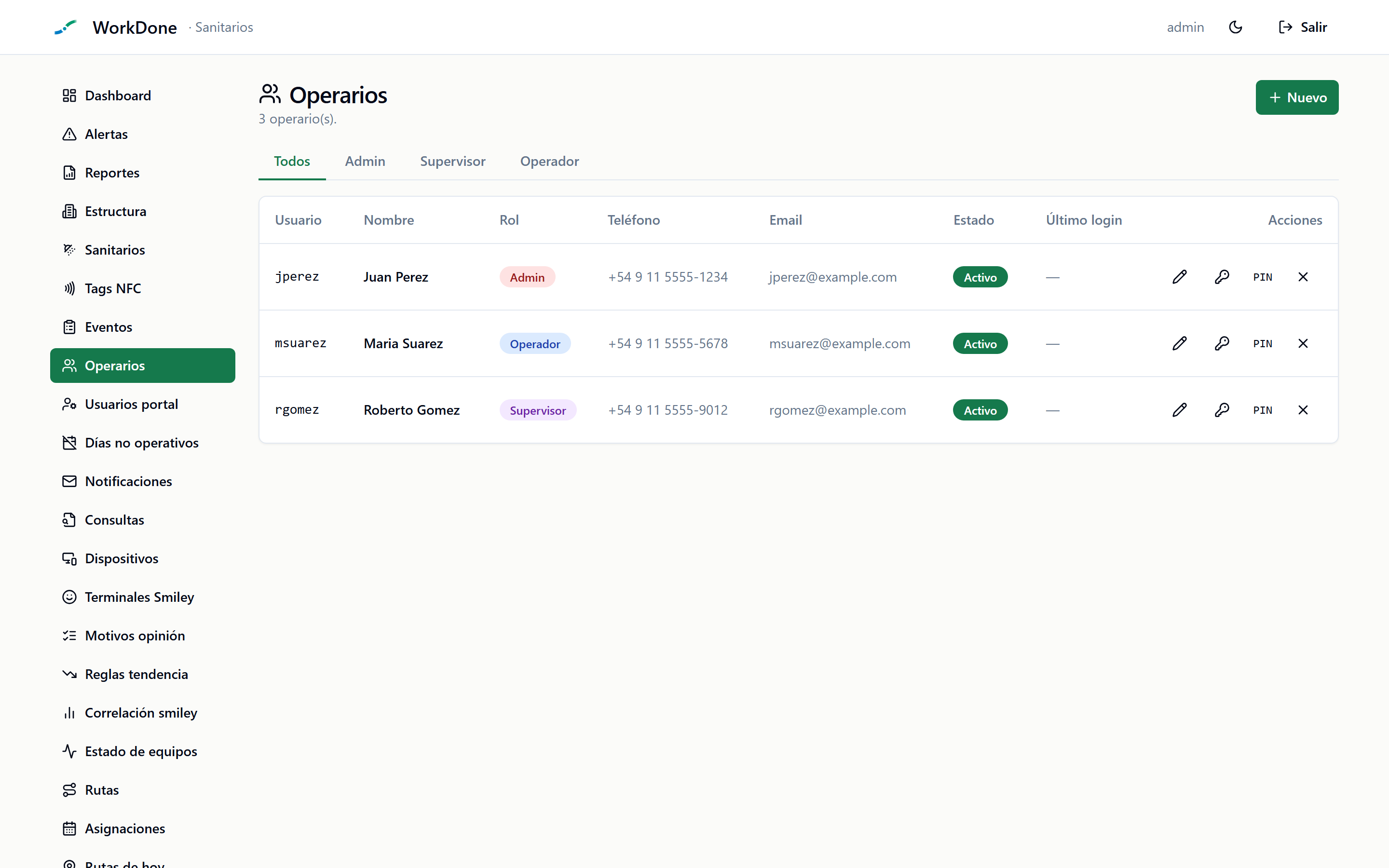This screenshot has height=868, width=1389.
Task: Click key icon for msuarez
Action: click(1221, 343)
